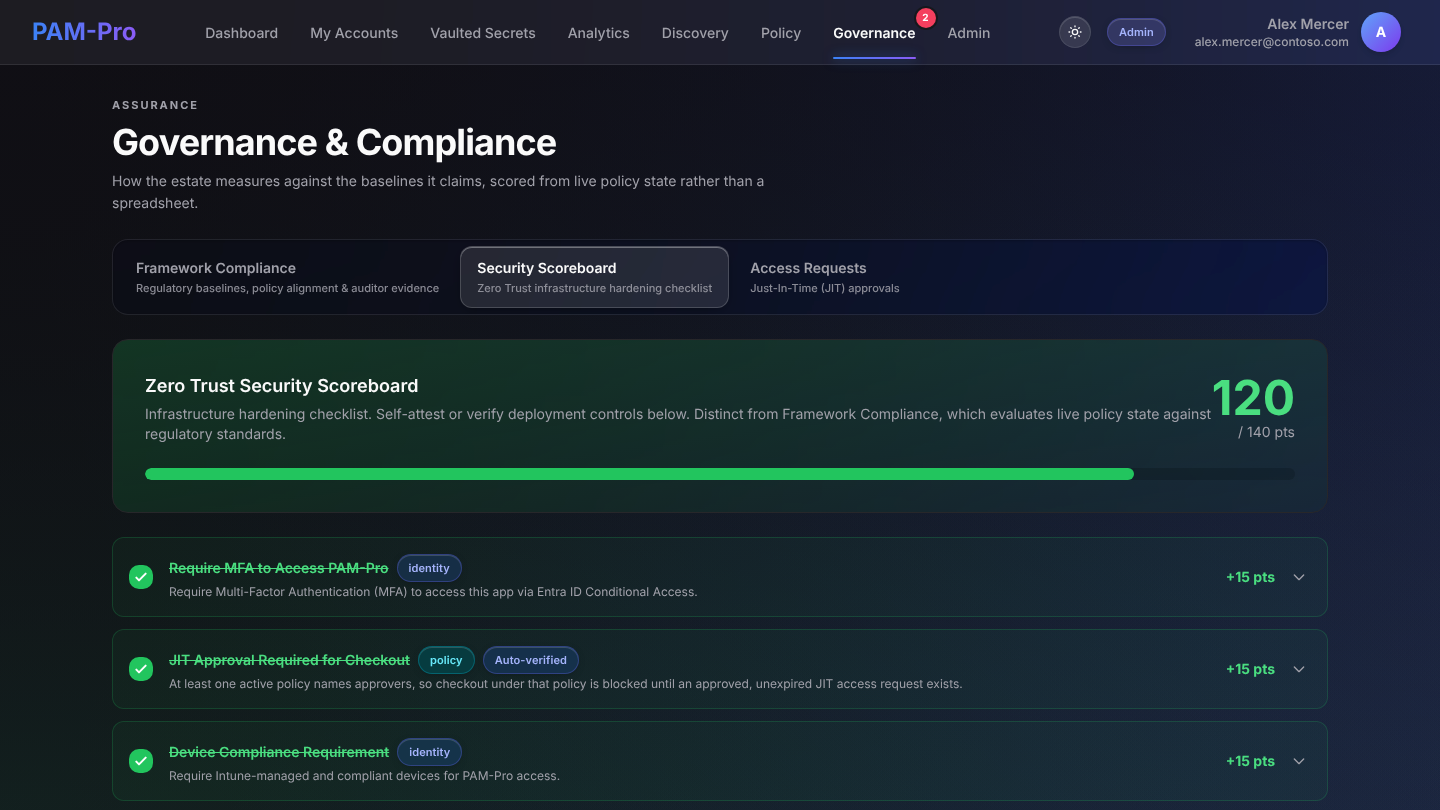The height and width of the screenshot is (810, 1440).
Task: Toggle the Device Compliance check mark
Action: 141,761
